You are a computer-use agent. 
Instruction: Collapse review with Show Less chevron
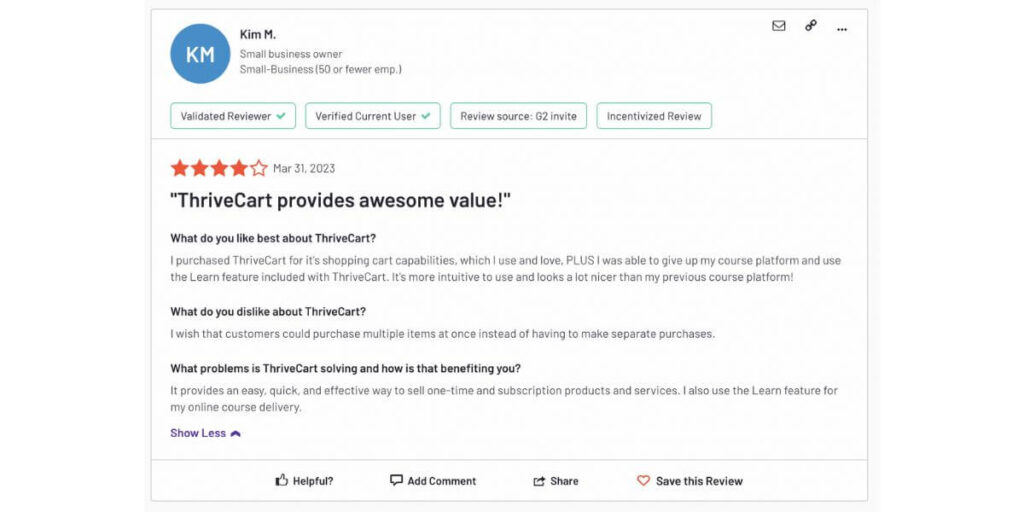pos(236,434)
